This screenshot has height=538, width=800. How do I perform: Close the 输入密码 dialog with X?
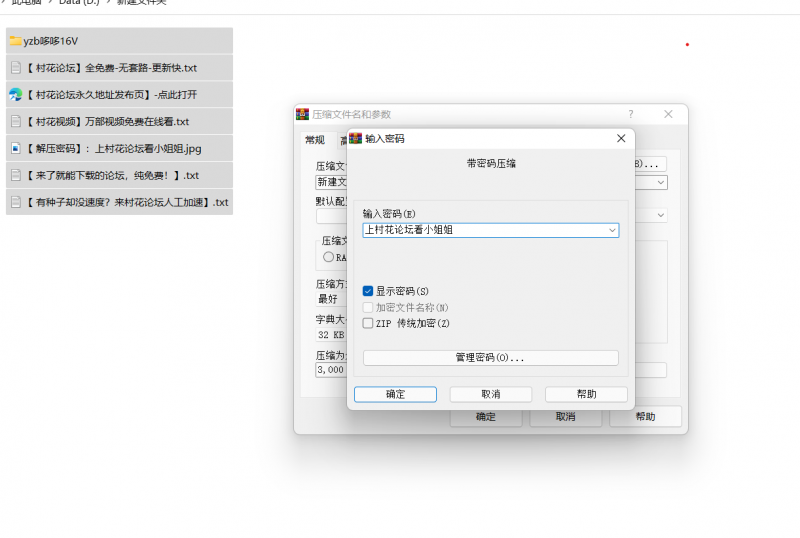pos(621,139)
